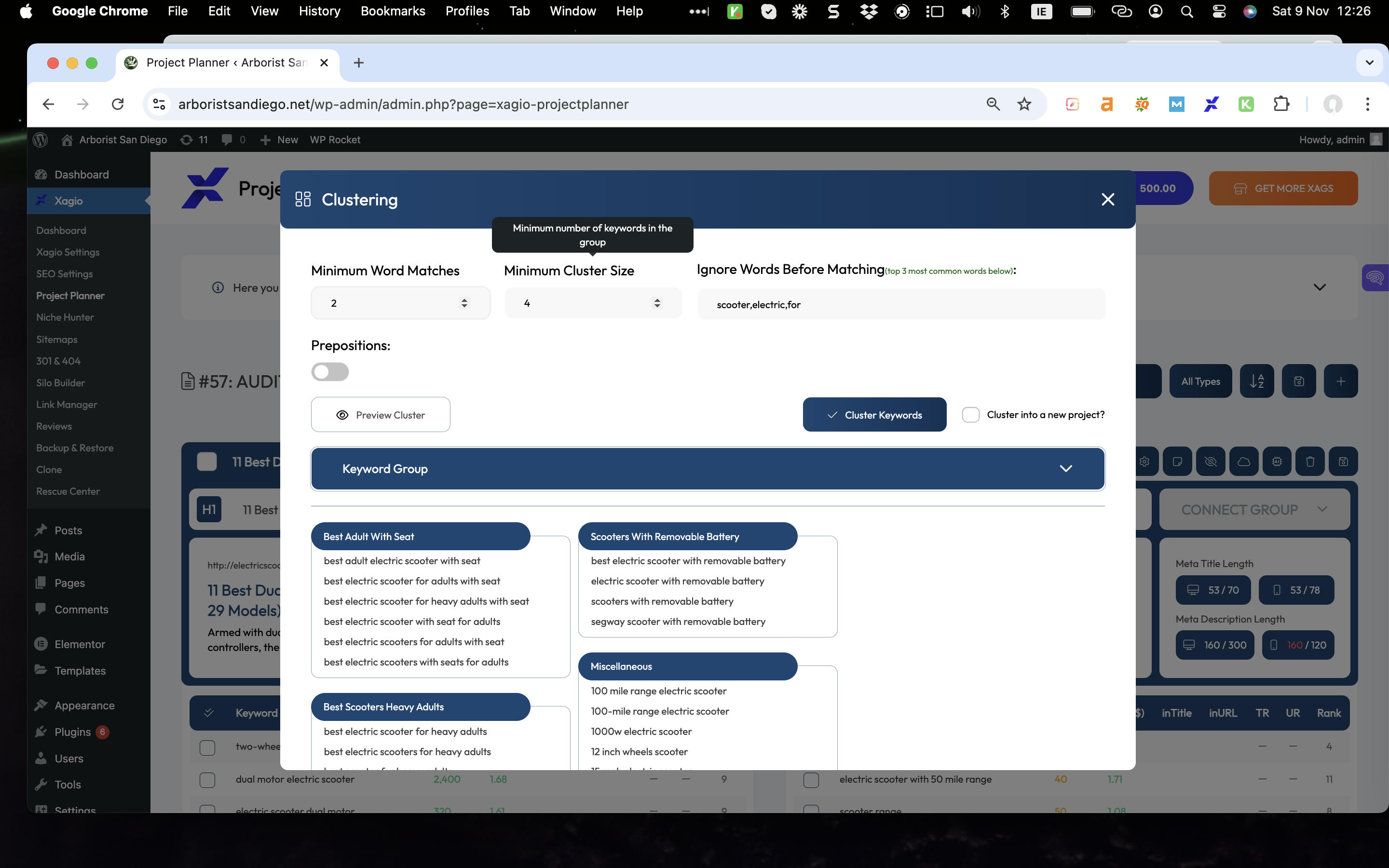
Task: Open the Media menu icon
Action: pyautogui.click(x=41, y=556)
